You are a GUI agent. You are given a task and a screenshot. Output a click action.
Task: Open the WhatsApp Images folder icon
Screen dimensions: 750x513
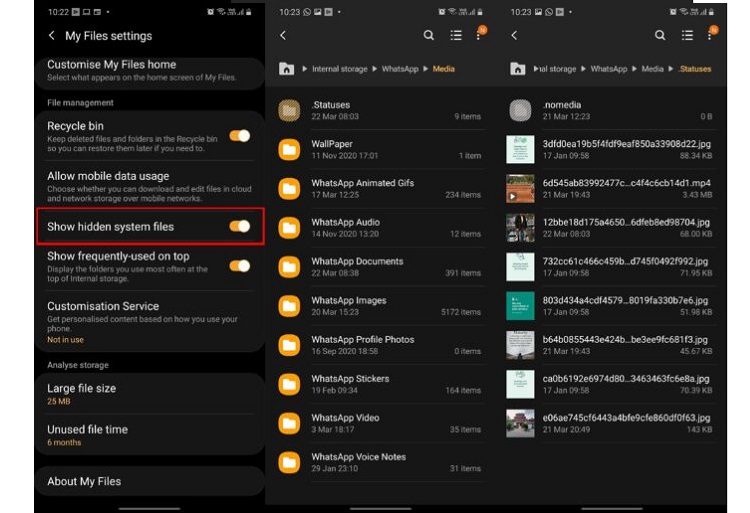coord(289,306)
